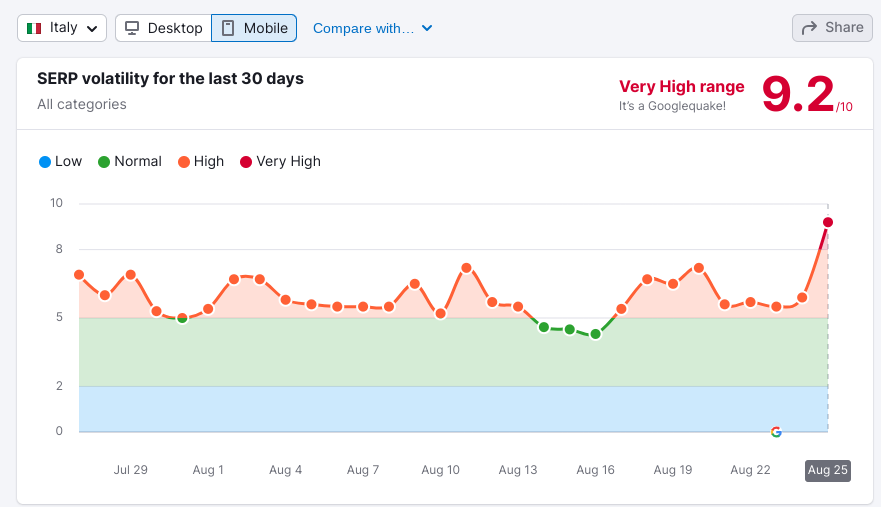Switch to Desktop device view
The image size is (881, 507).
point(164,28)
